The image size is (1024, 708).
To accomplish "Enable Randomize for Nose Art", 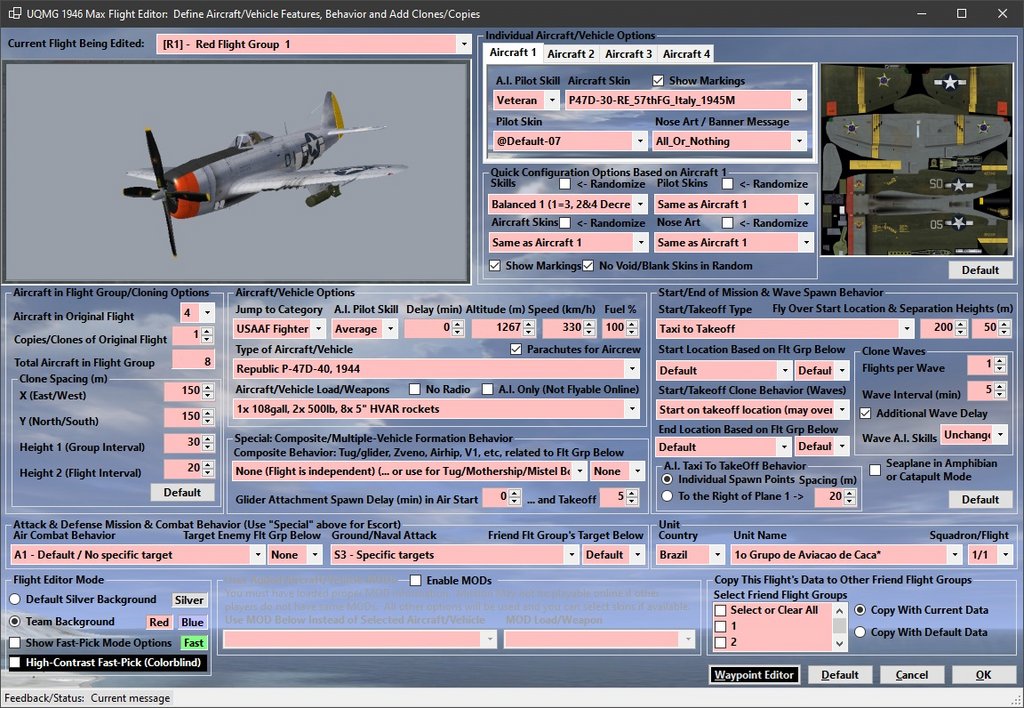I will coord(728,223).
